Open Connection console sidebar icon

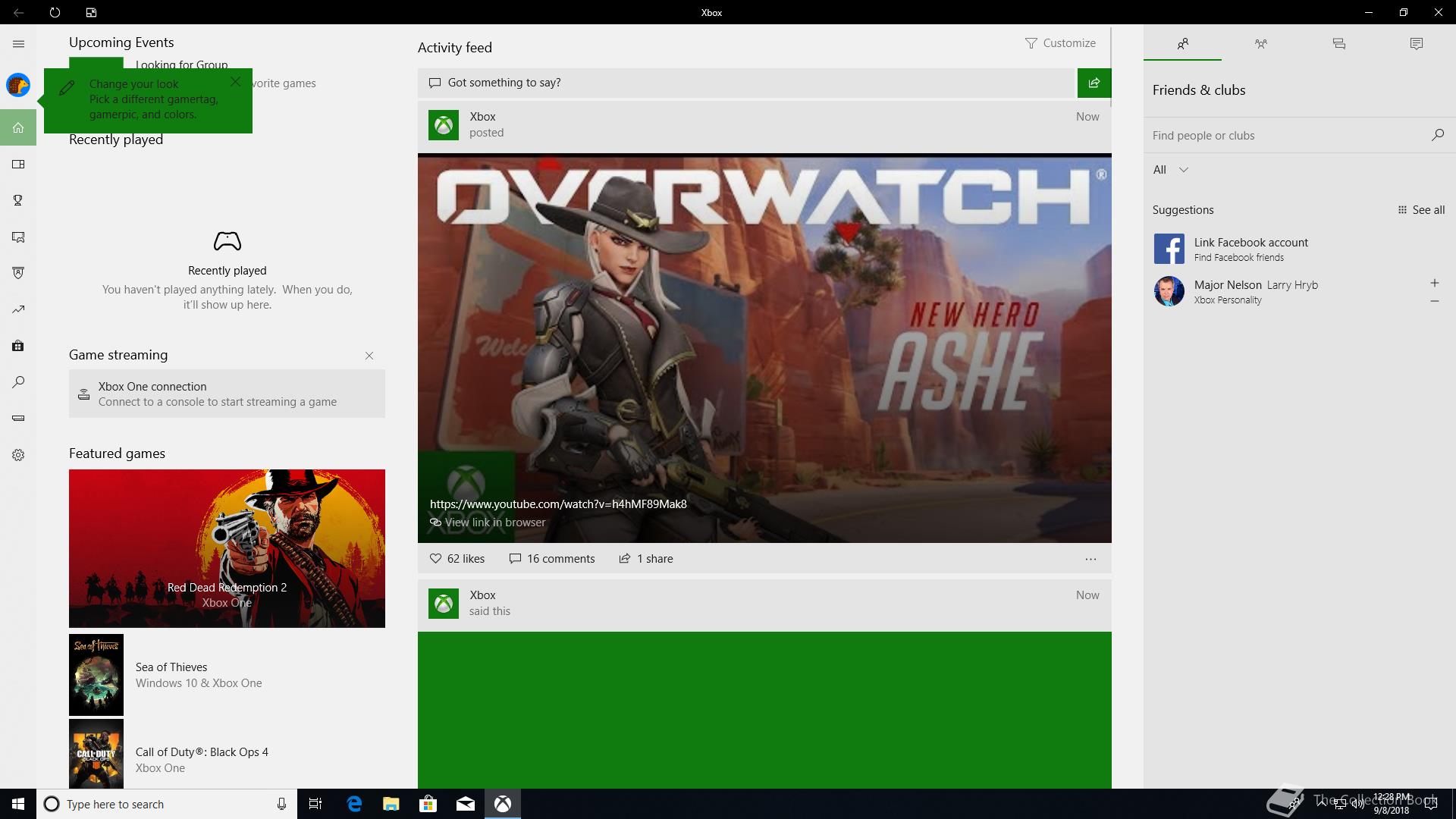(18, 419)
